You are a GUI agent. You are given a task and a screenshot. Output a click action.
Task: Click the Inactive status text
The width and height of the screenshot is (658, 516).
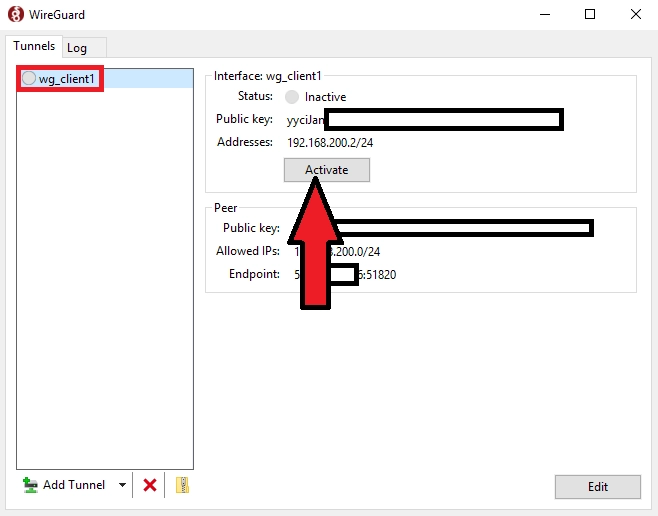[x=325, y=97]
